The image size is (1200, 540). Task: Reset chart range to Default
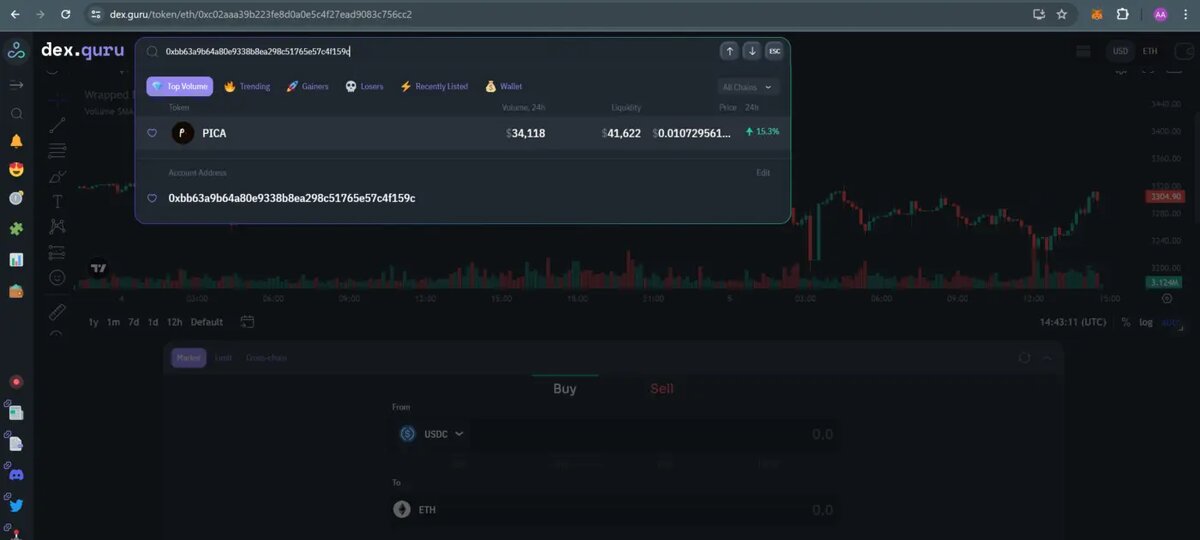tap(207, 322)
